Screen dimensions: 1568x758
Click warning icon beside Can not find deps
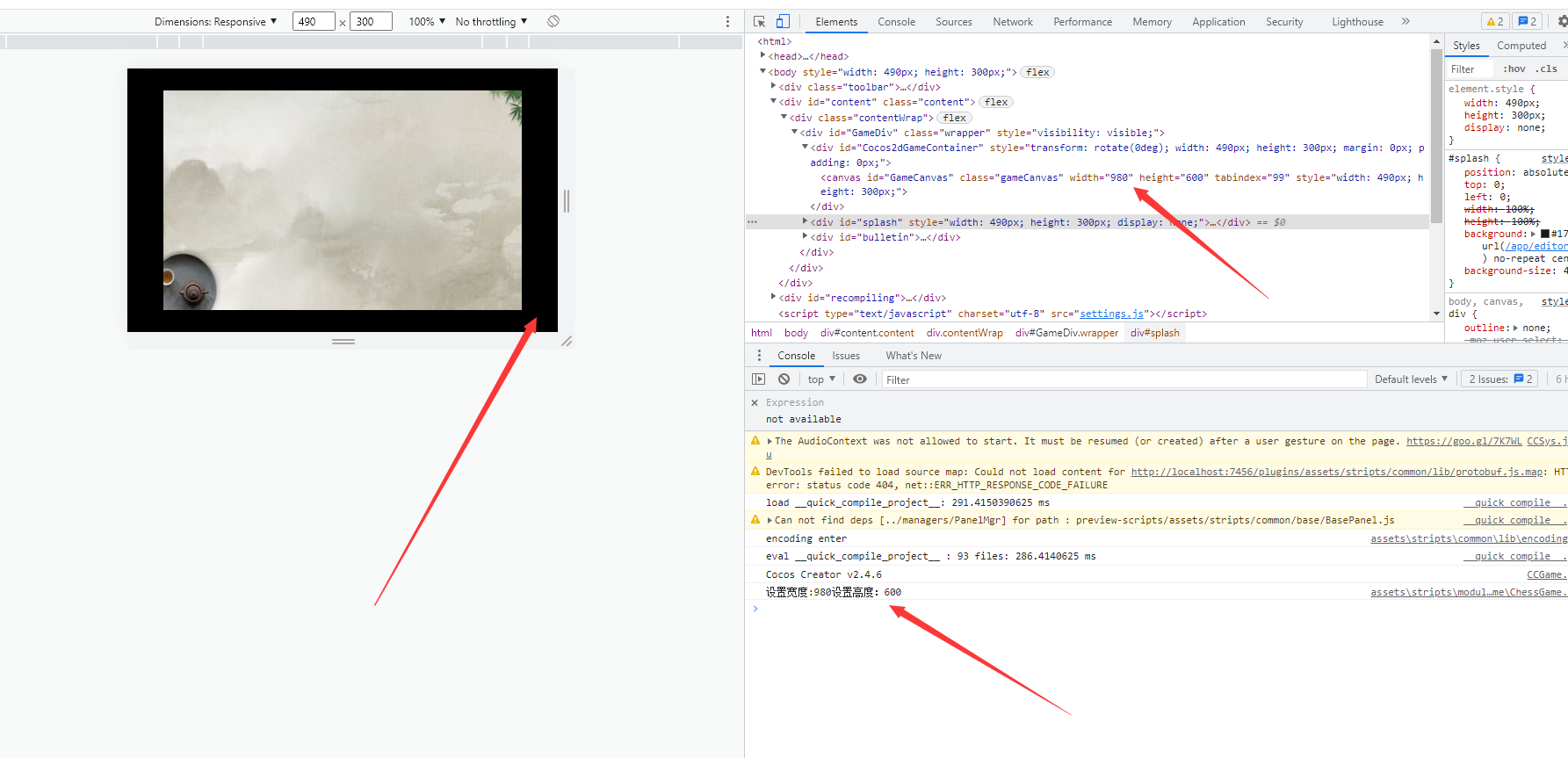tap(755, 520)
